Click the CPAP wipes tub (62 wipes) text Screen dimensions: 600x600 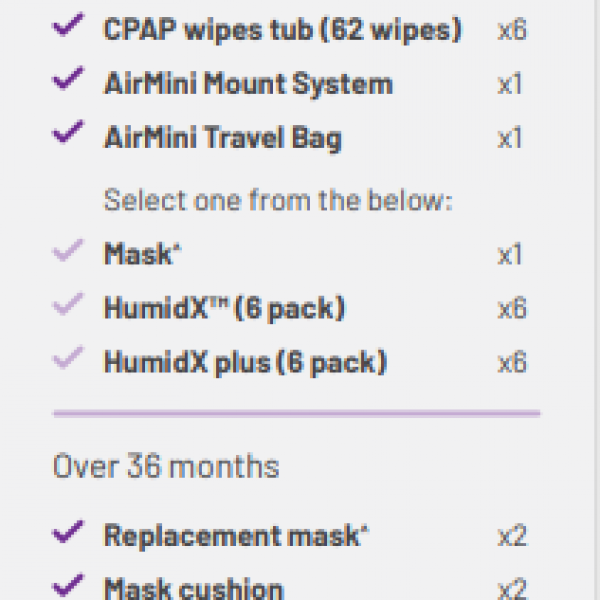coord(283,30)
